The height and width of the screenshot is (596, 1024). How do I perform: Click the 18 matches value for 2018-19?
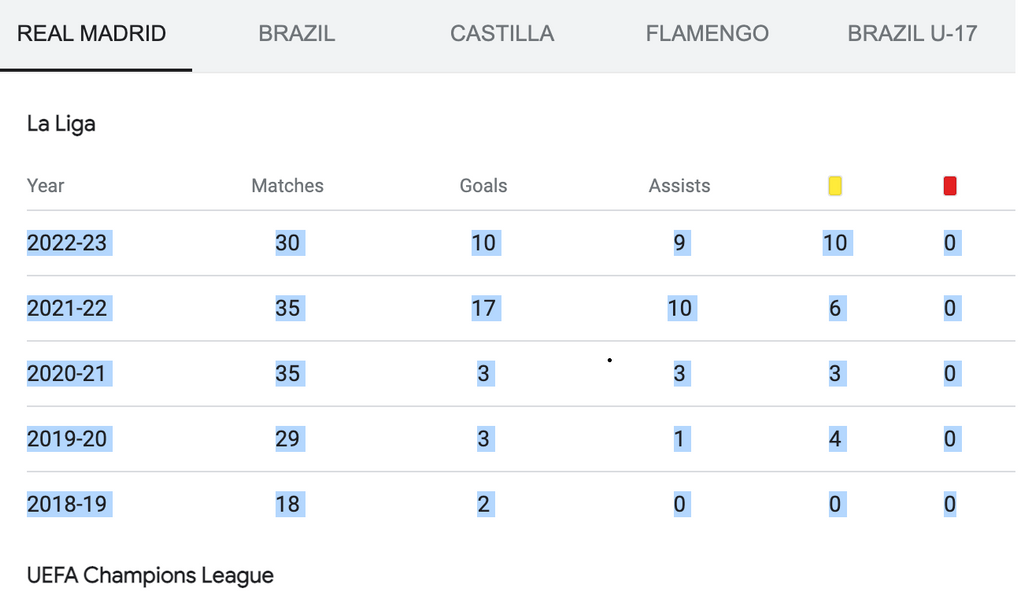point(288,504)
